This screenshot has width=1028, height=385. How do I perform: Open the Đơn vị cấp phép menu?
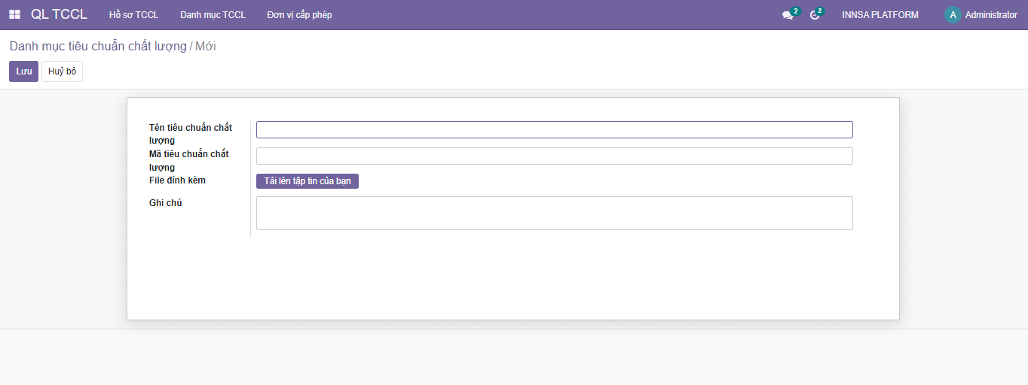tap(300, 14)
